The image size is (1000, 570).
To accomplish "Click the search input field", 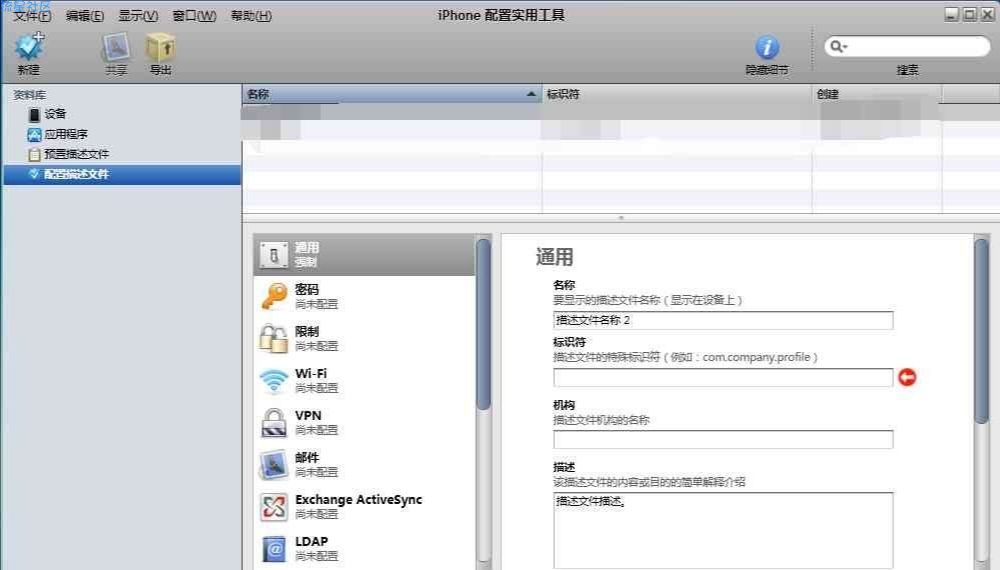I will (907, 46).
